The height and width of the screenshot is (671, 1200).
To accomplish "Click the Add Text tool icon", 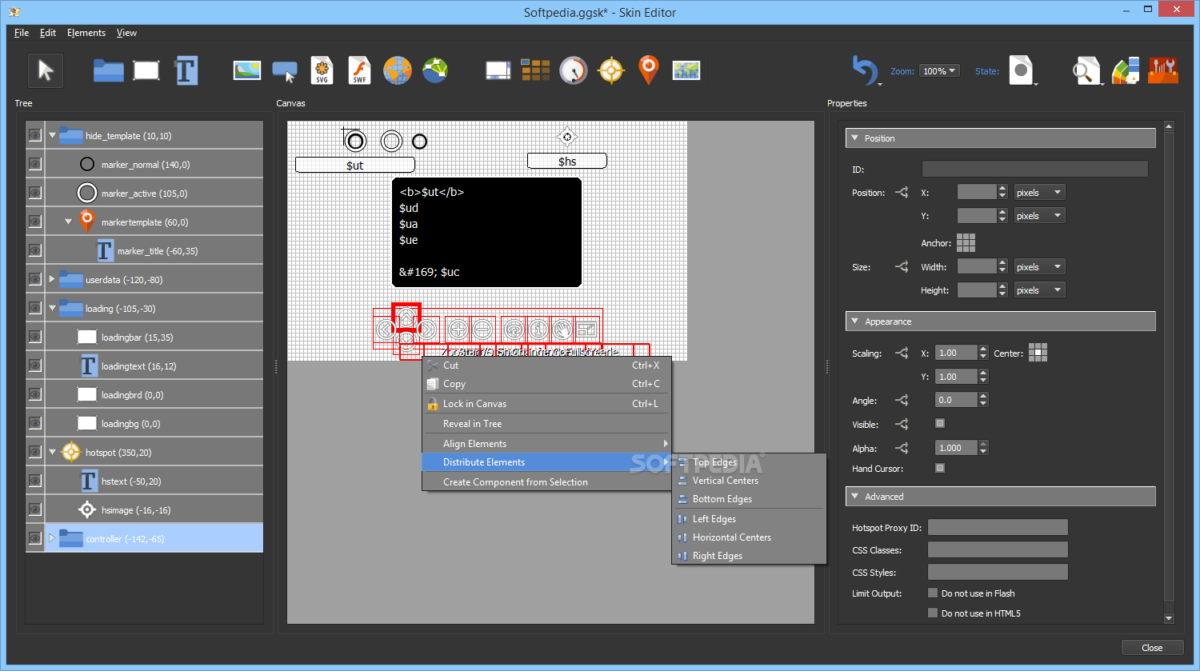I will coord(185,70).
